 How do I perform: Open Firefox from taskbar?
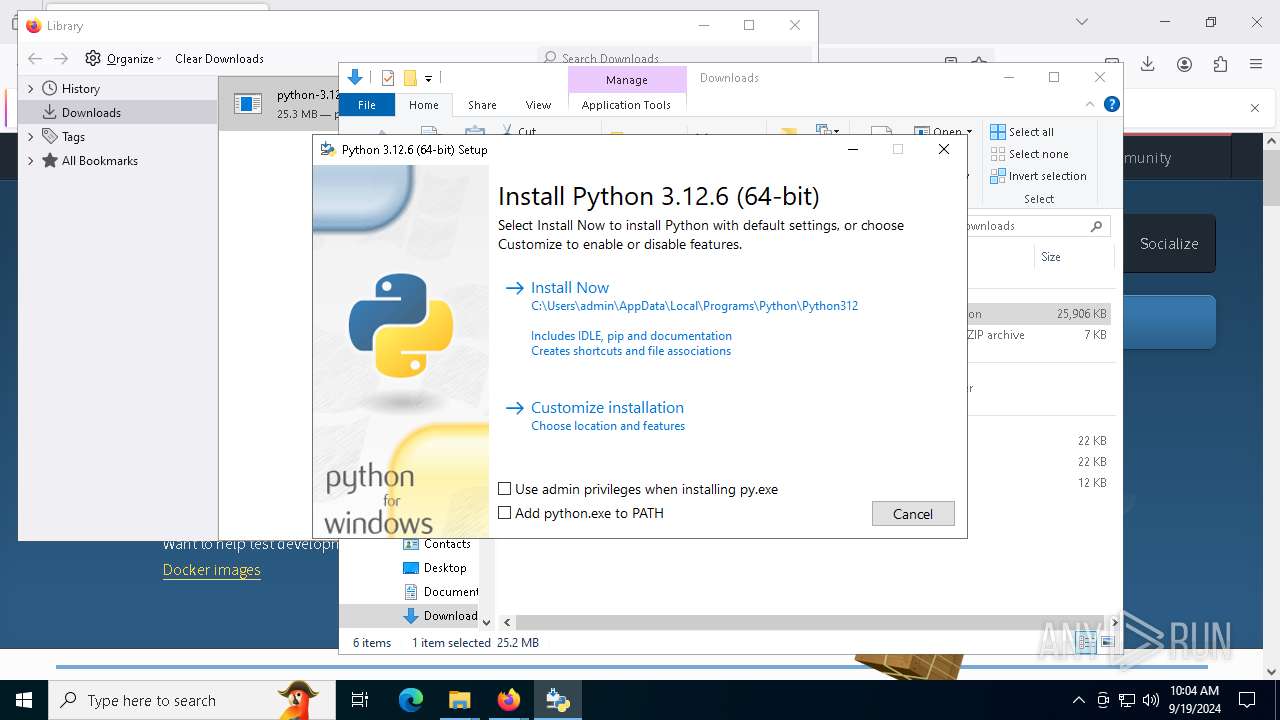pyautogui.click(x=509, y=700)
